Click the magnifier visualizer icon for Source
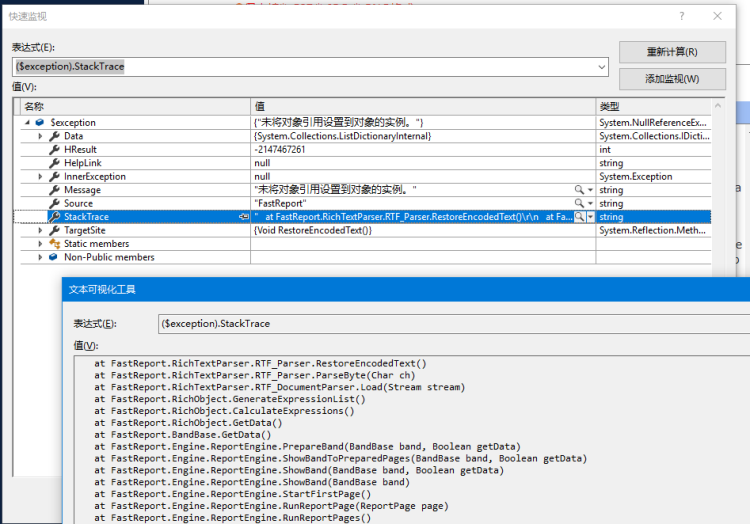Viewport: 750px width, 524px height. (579, 203)
